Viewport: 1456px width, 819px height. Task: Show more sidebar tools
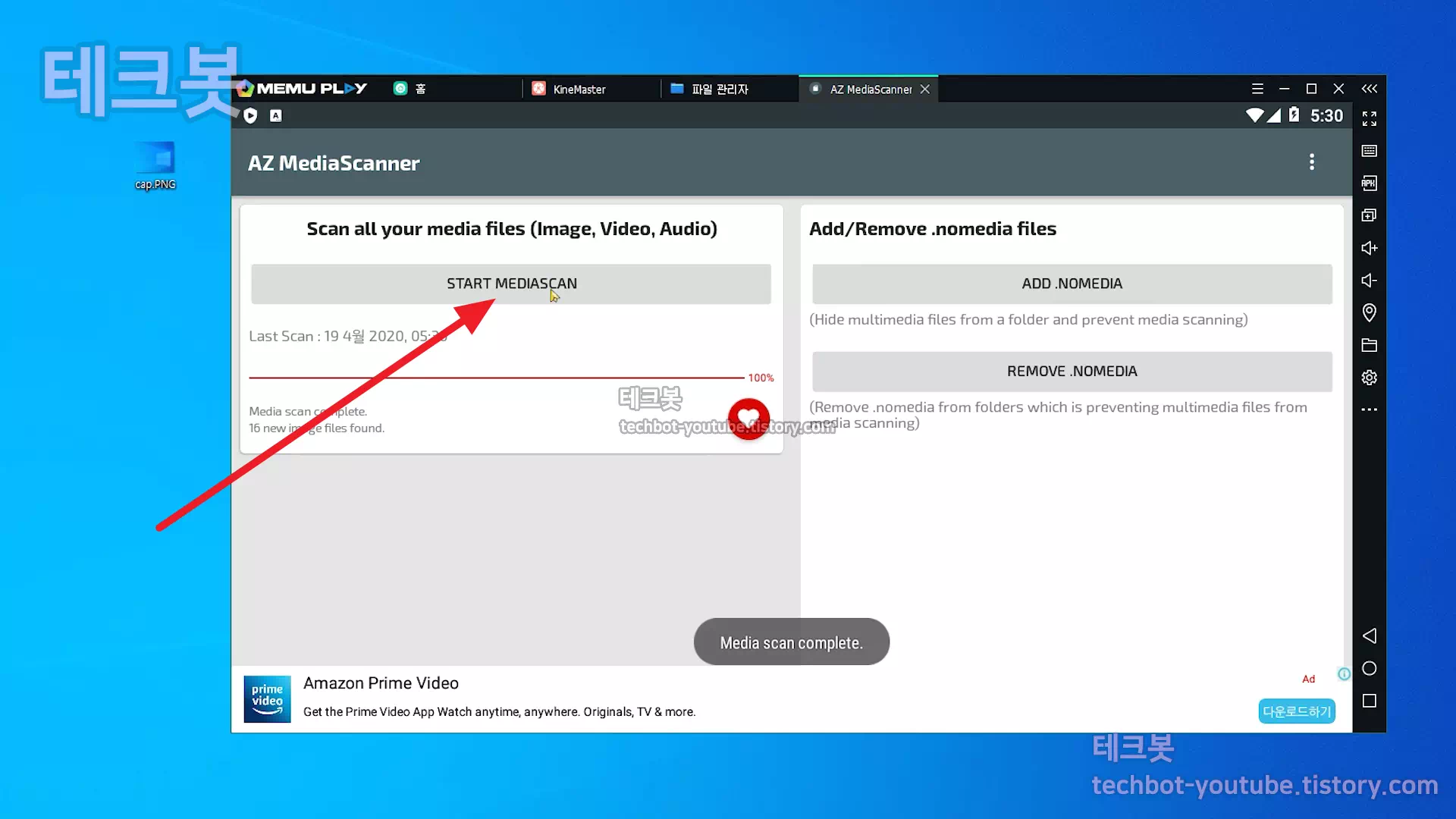click(1369, 409)
